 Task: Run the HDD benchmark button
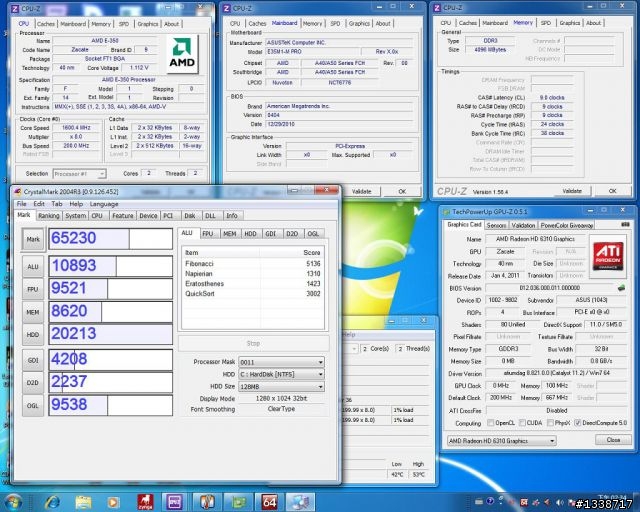pos(33,334)
